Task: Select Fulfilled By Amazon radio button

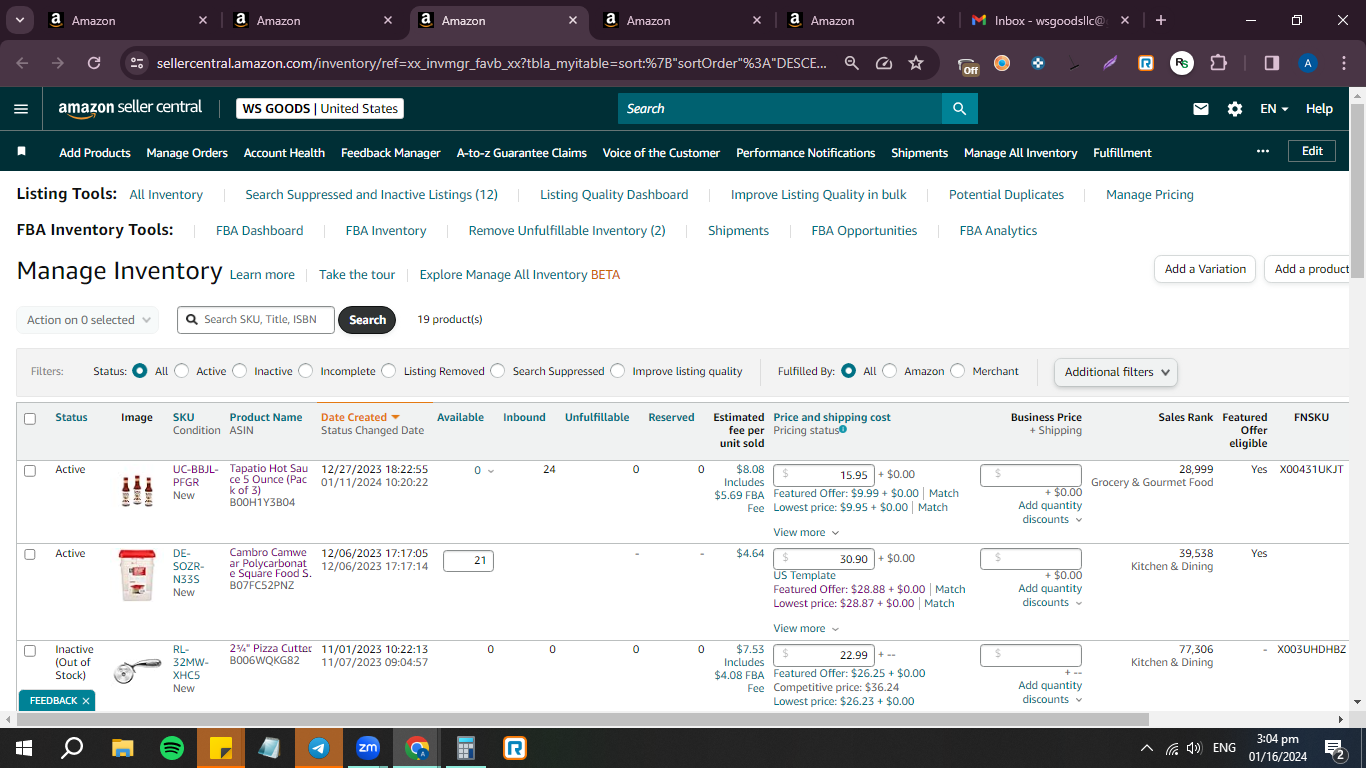Action: point(889,371)
